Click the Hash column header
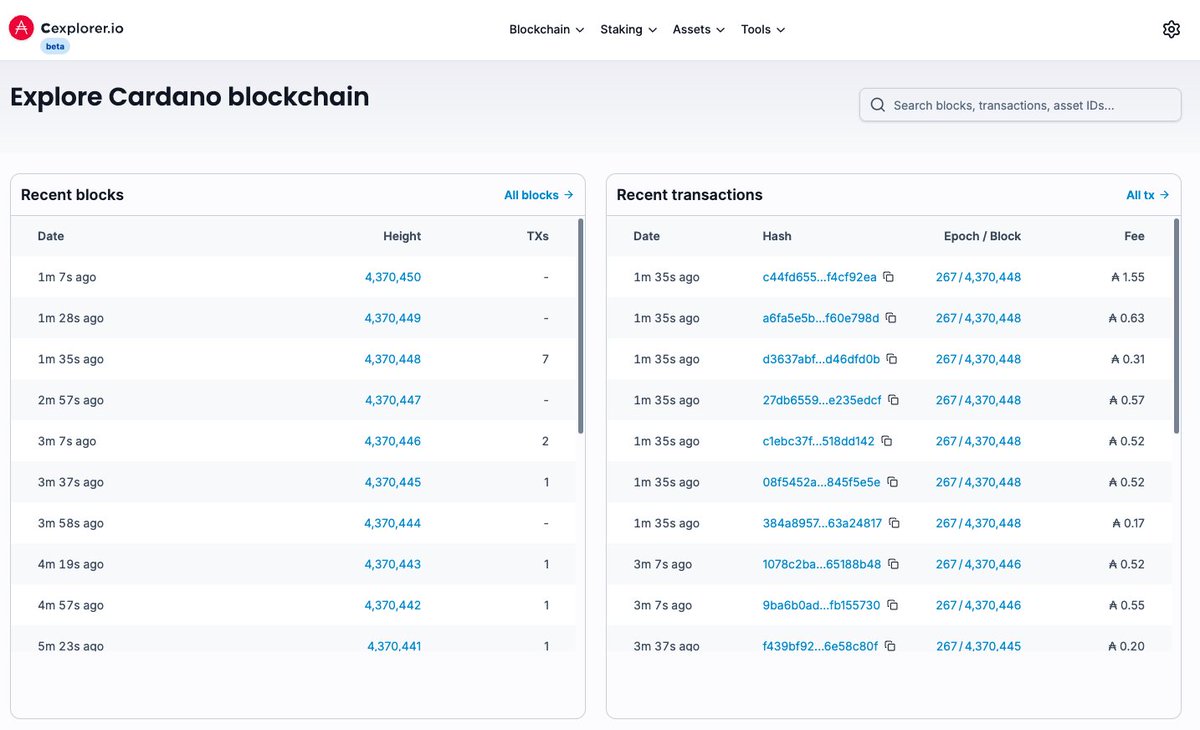Image resolution: width=1200 pixels, height=730 pixels. click(776, 236)
